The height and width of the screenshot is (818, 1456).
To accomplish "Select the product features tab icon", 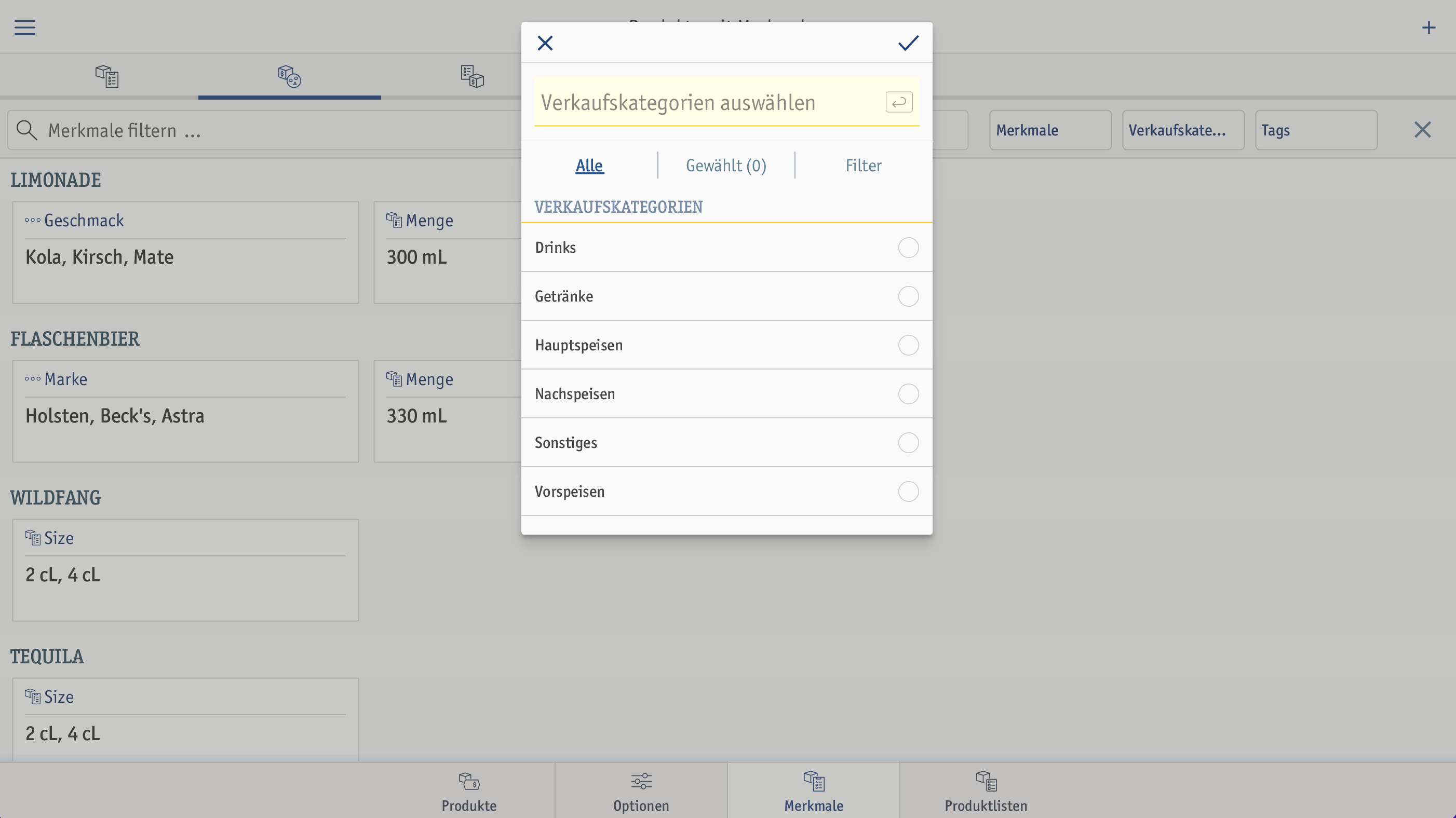I will tap(289, 76).
